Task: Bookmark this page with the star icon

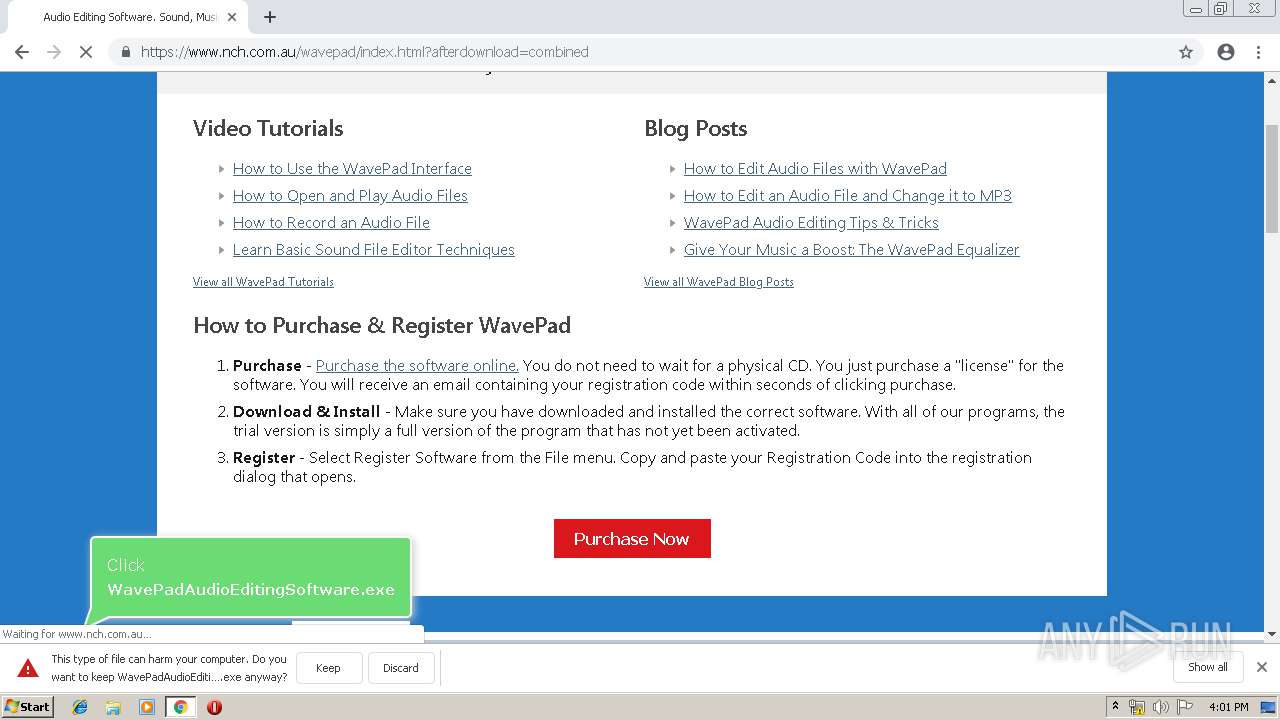Action: (1186, 52)
